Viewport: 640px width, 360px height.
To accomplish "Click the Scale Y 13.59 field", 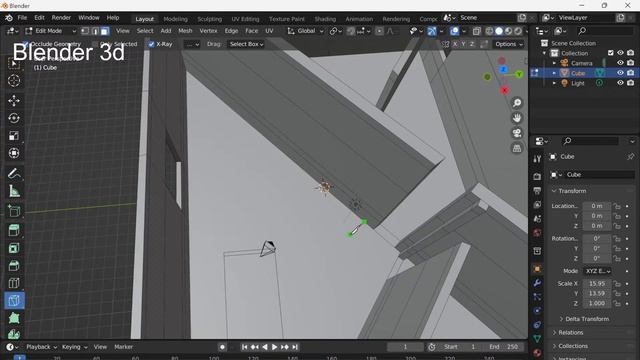I will (x=597, y=293).
